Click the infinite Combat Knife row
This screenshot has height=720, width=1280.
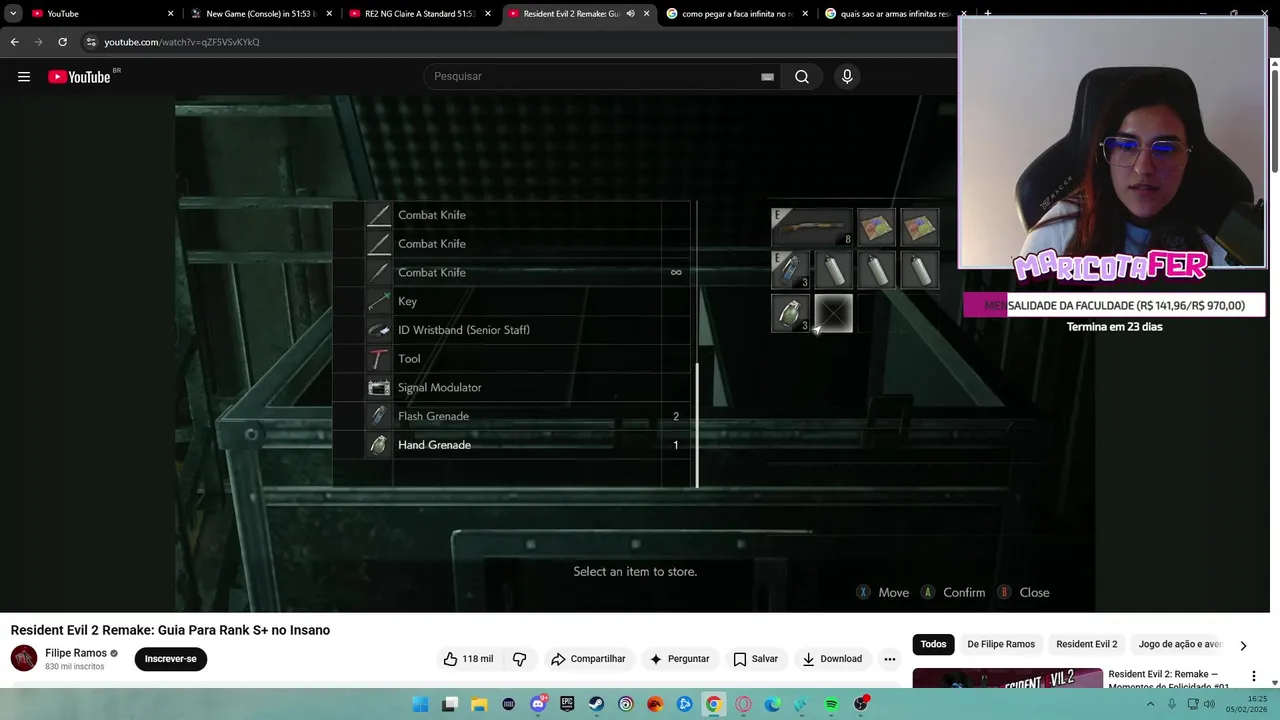pos(512,272)
